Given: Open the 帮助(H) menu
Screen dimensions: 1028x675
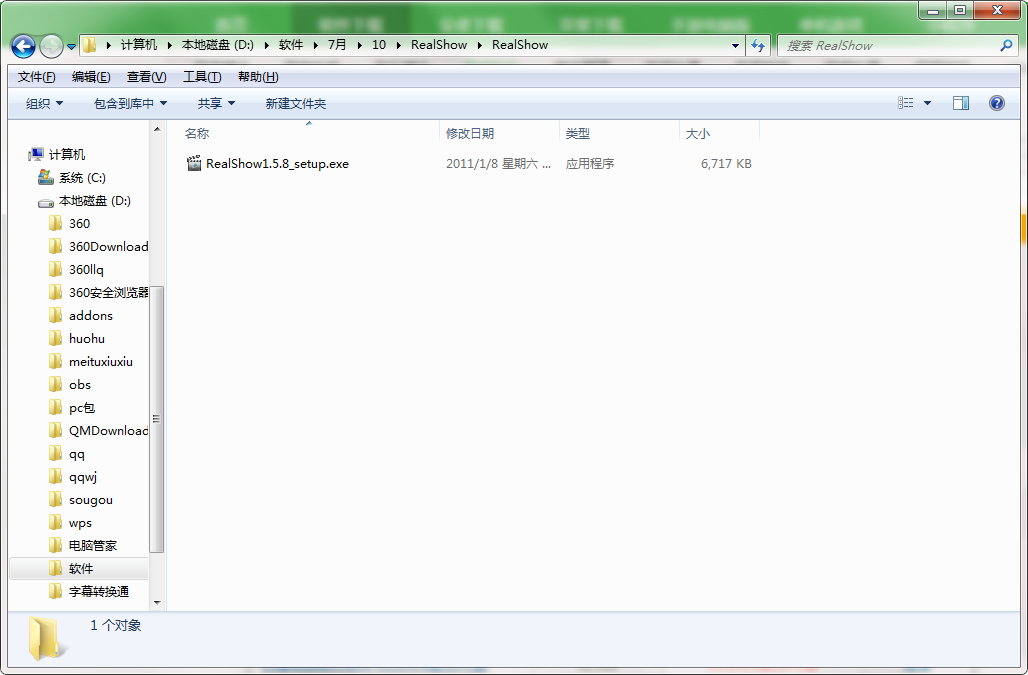Looking at the screenshot, I should pyautogui.click(x=258, y=77).
